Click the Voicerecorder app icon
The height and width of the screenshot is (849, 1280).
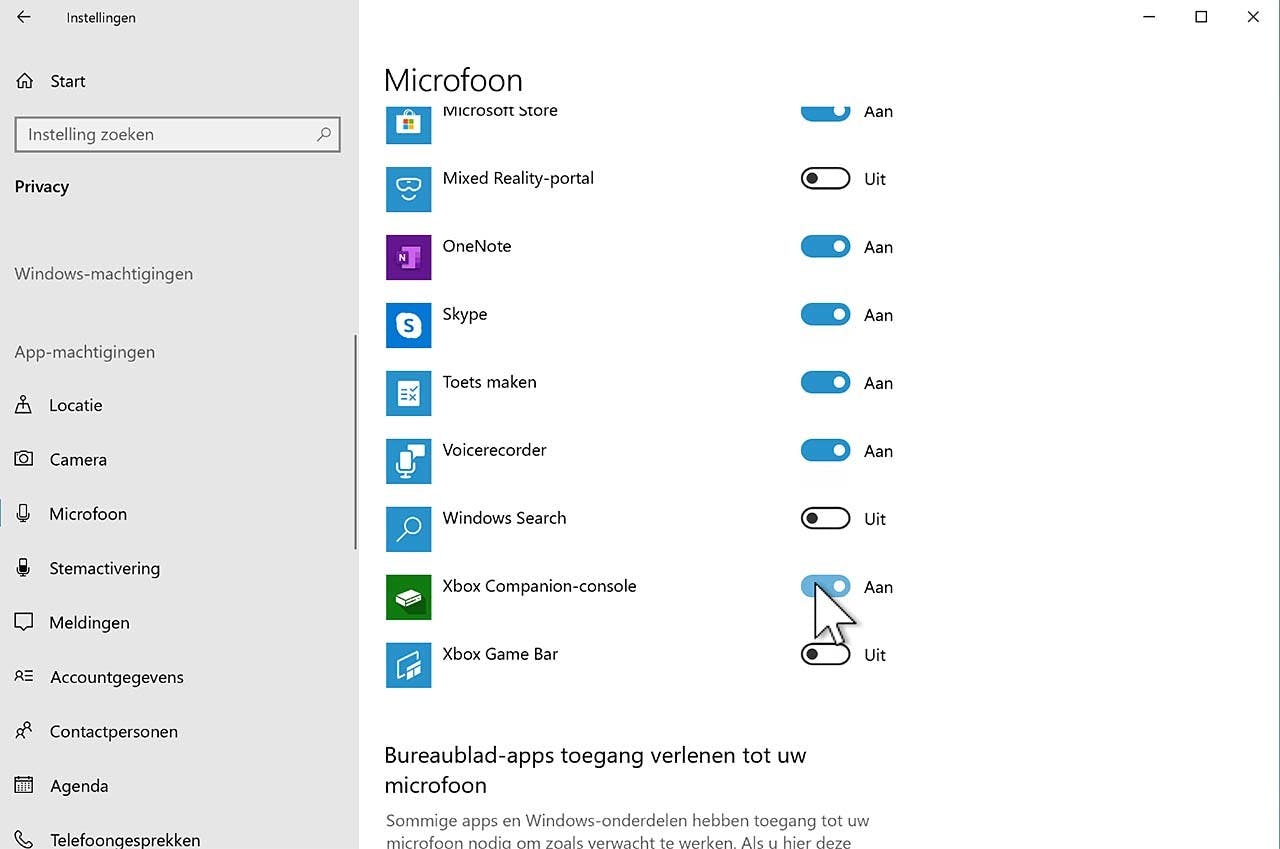408,461
